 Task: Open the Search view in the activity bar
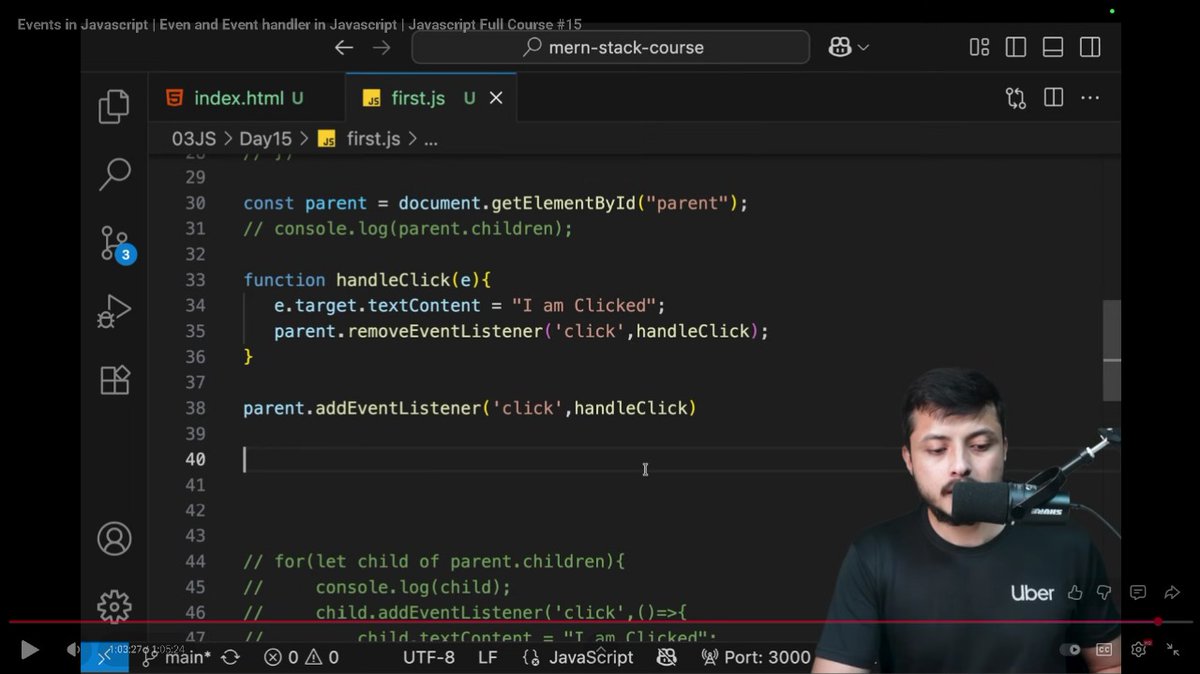point(113,174)
